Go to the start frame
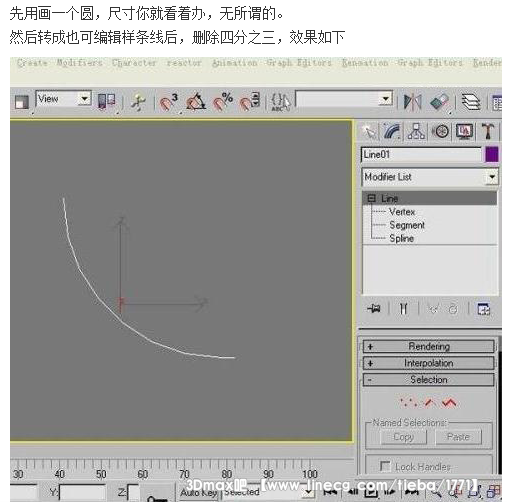The width and height of the screenshot is (507, 502). click(x=330, y=492)
